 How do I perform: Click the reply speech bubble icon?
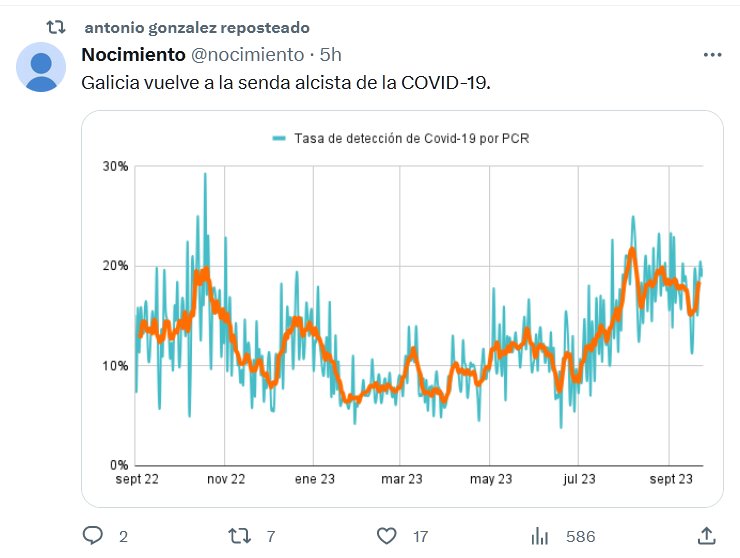[x=93, y=536]
